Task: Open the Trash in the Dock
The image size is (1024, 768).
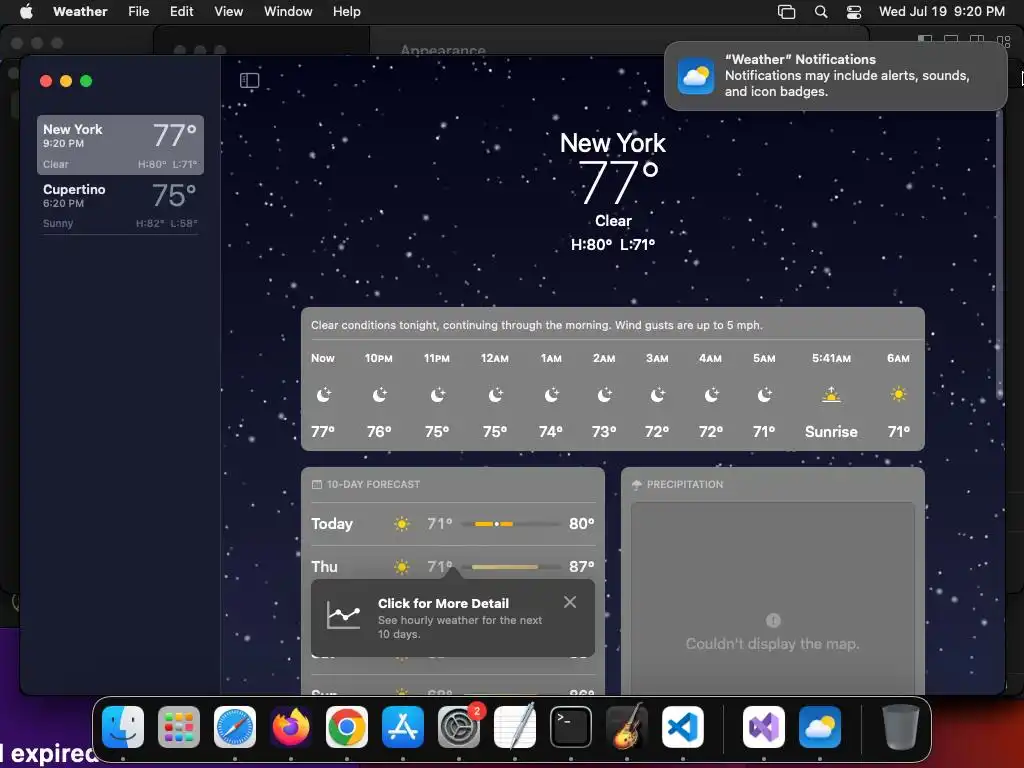Action: (x=901, y=726)
